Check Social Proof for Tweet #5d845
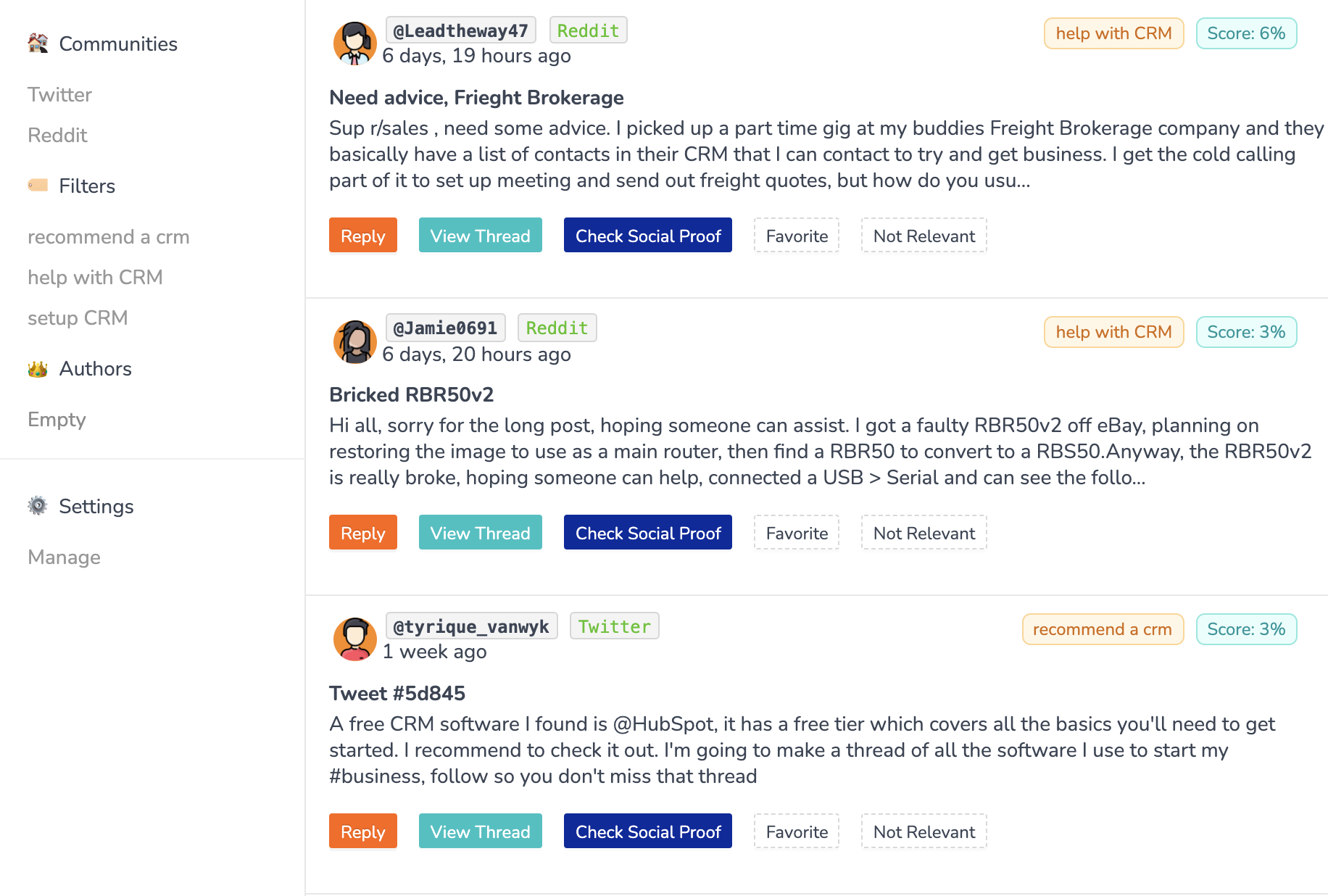This screenshot has height=896, width=1328. pos(648,831)
